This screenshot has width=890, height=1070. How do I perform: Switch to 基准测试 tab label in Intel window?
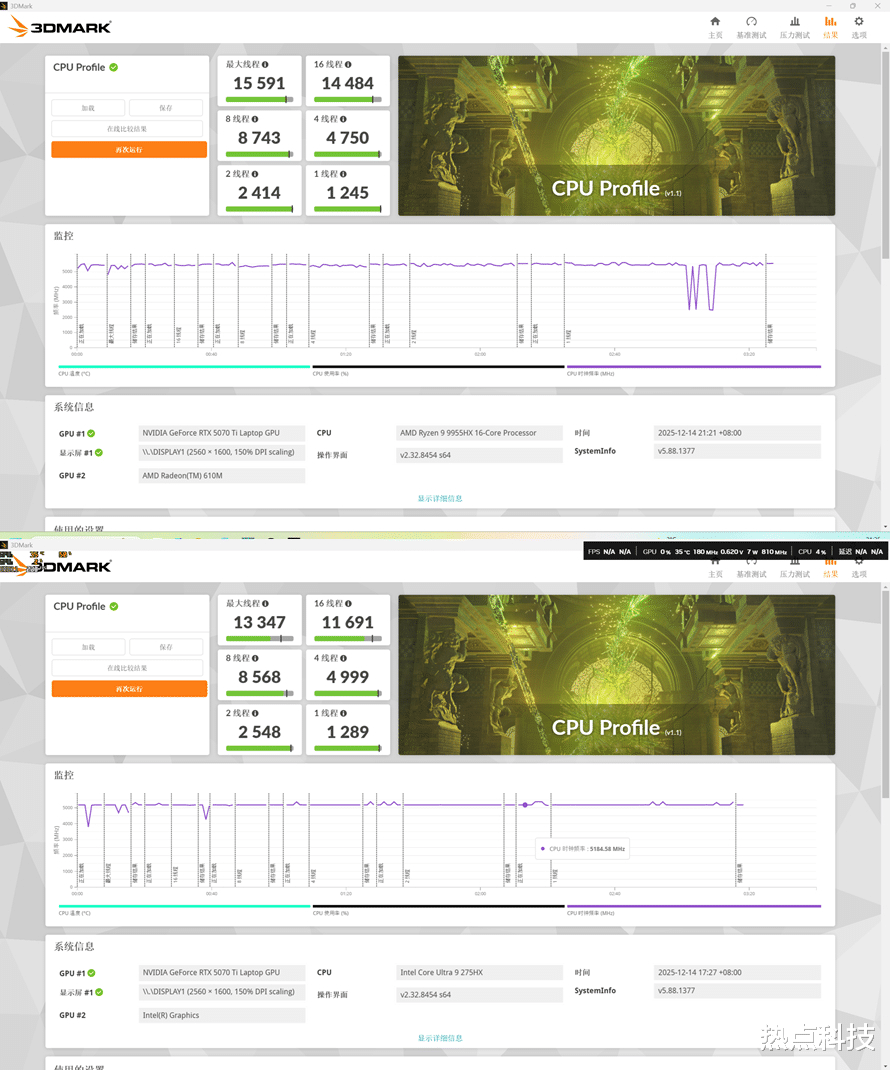click(x=751, y=575)
